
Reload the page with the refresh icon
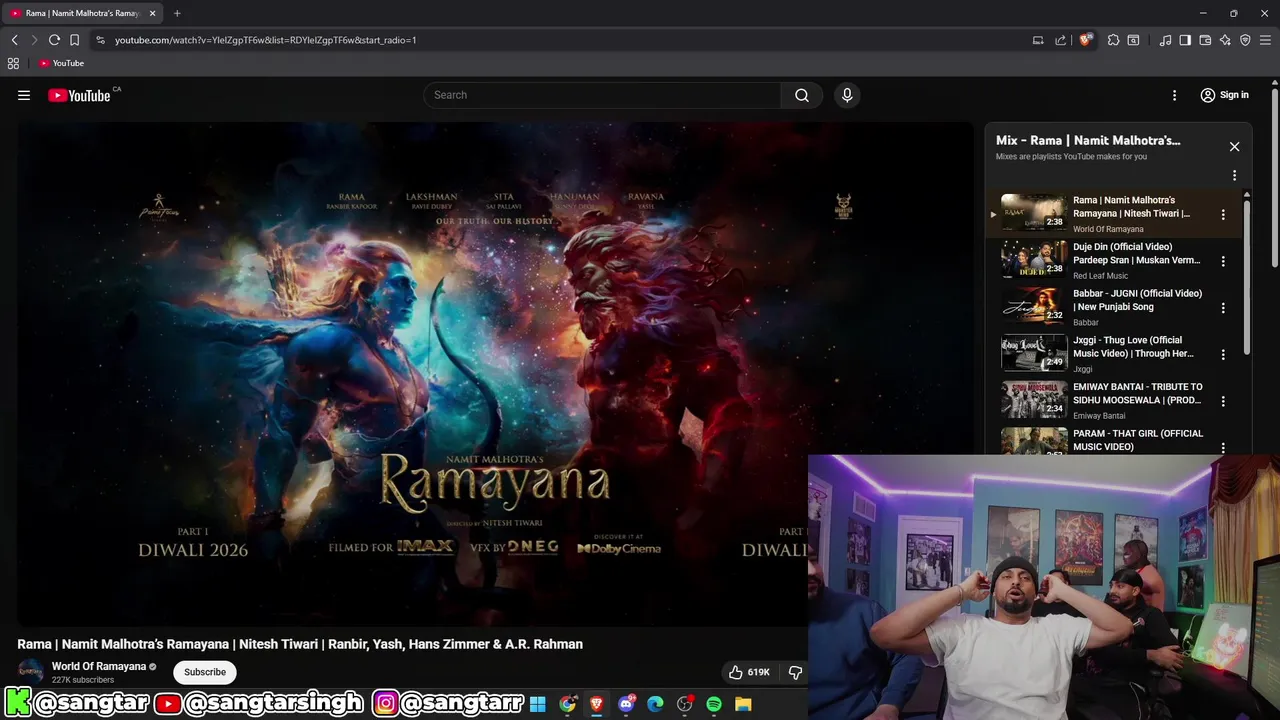pyautogui.click(x=54, y=40)
